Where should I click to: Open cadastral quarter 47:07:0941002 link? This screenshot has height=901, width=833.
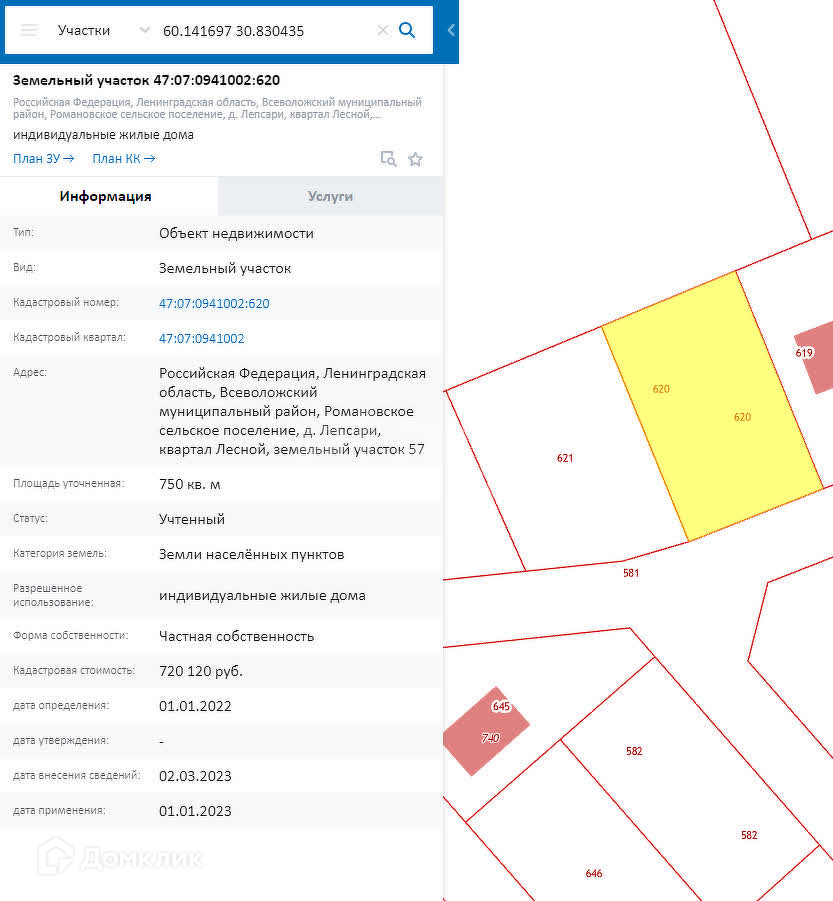(x=201, y=339)
